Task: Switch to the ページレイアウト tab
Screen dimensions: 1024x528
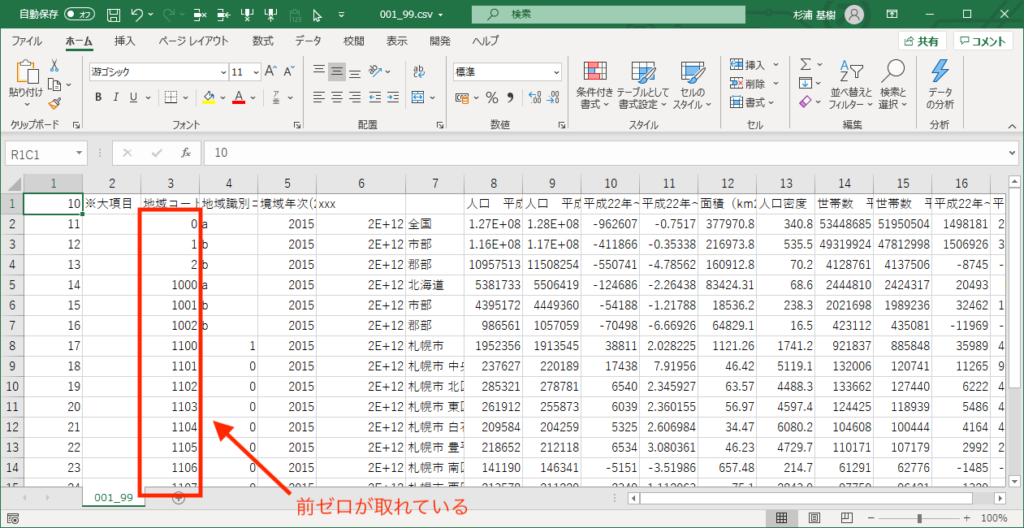Action: click(x=193, y=41)
